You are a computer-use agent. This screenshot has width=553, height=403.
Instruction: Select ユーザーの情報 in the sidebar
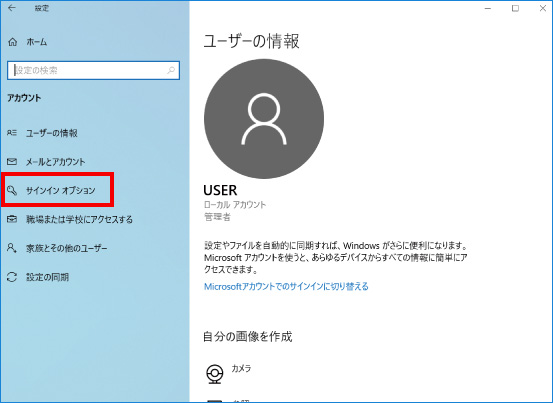point(51,133)
